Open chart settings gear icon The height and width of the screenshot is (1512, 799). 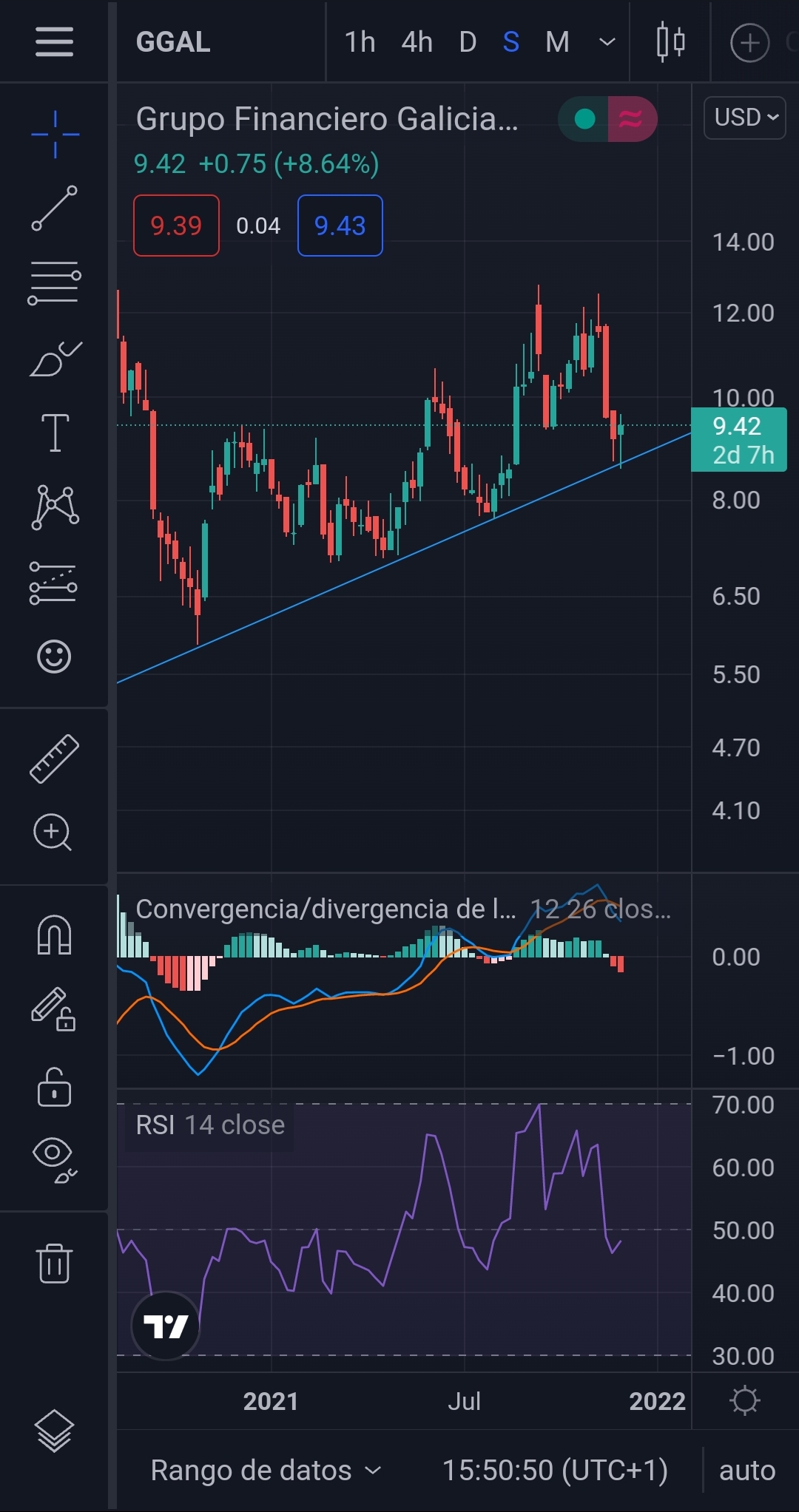(744, 1401)
